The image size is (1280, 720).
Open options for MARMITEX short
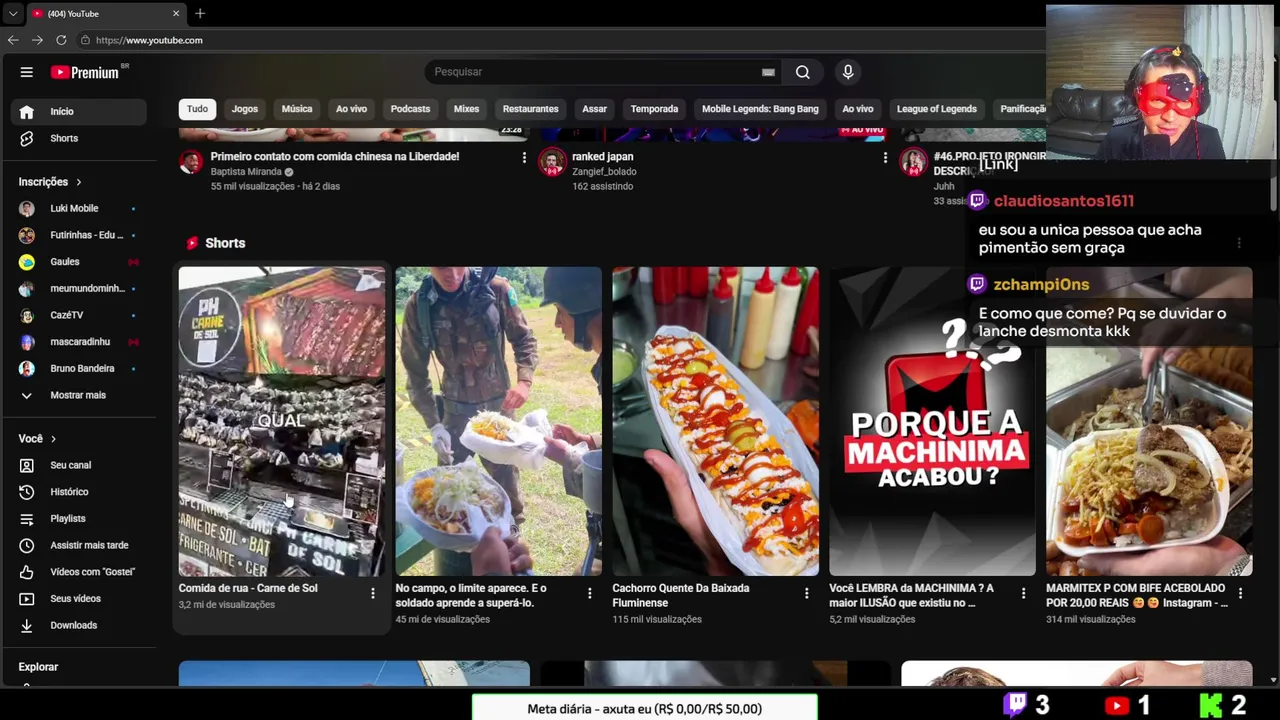[x=1240, y=594]
